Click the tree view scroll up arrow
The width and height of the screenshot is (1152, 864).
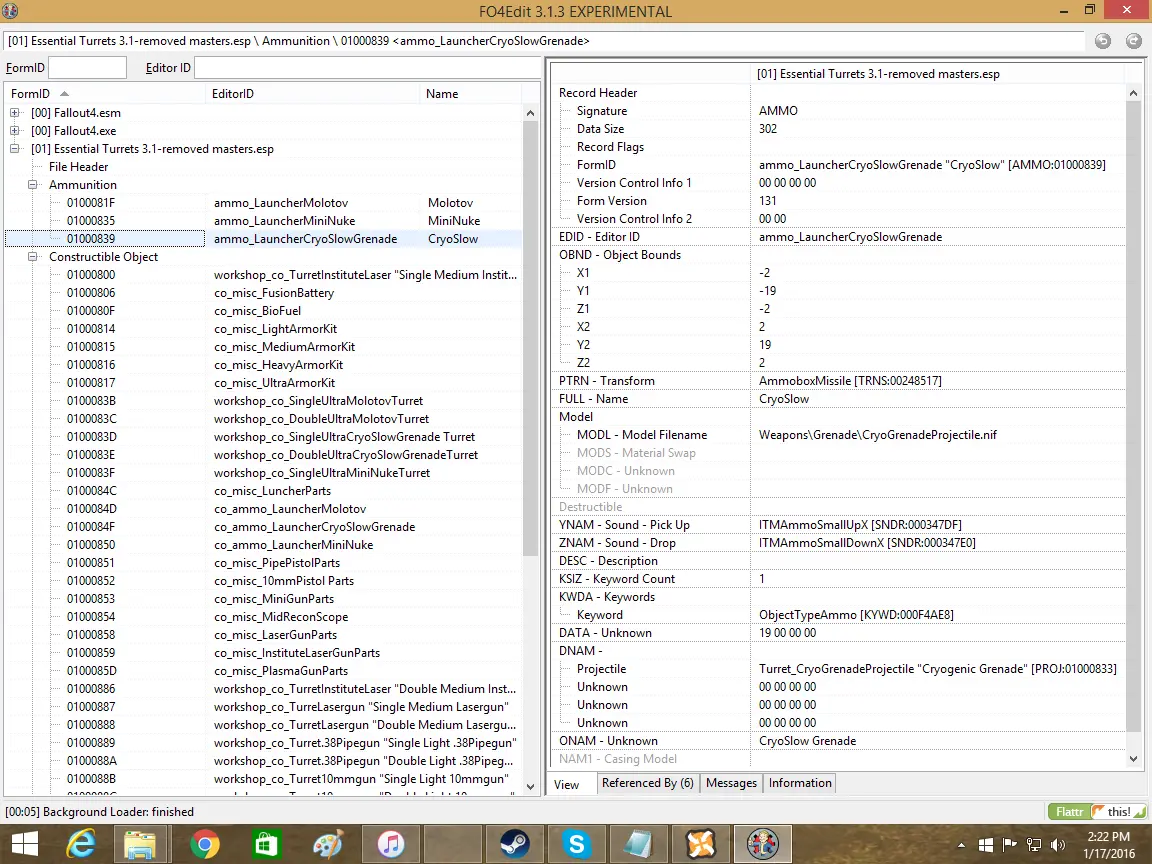tap(530, 113)
